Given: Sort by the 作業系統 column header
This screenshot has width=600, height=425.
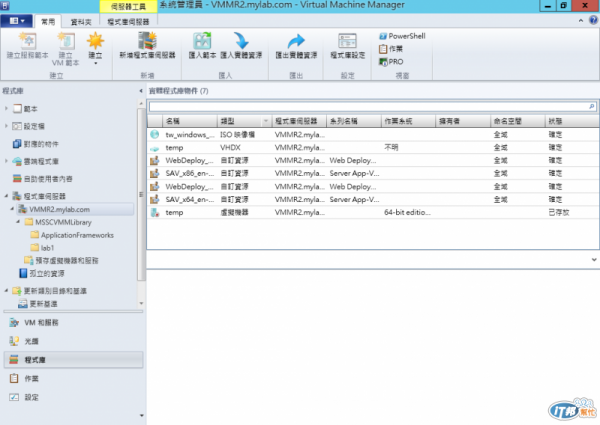Looking at the screenshot, I should pyautogui.click(x=408, y=121).
